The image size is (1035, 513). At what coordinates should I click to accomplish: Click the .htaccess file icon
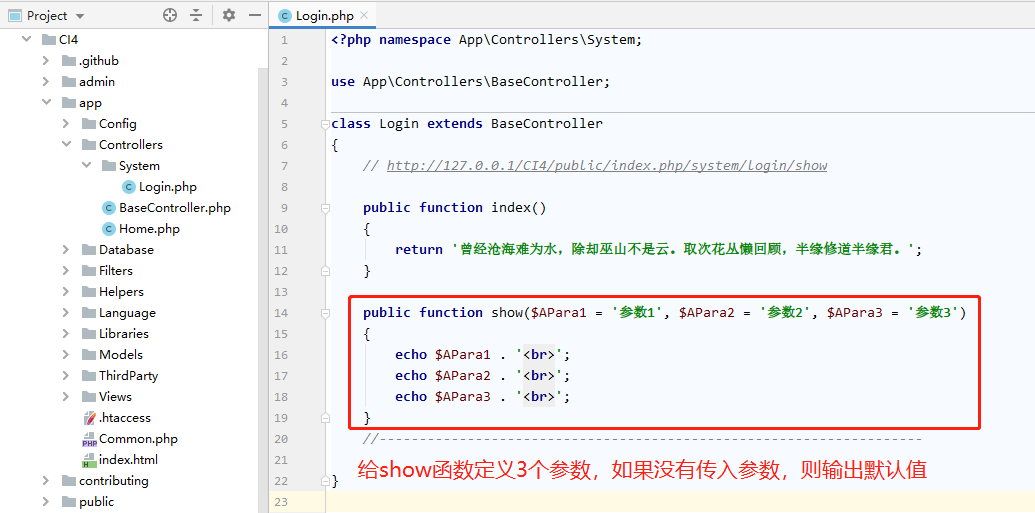89,418
